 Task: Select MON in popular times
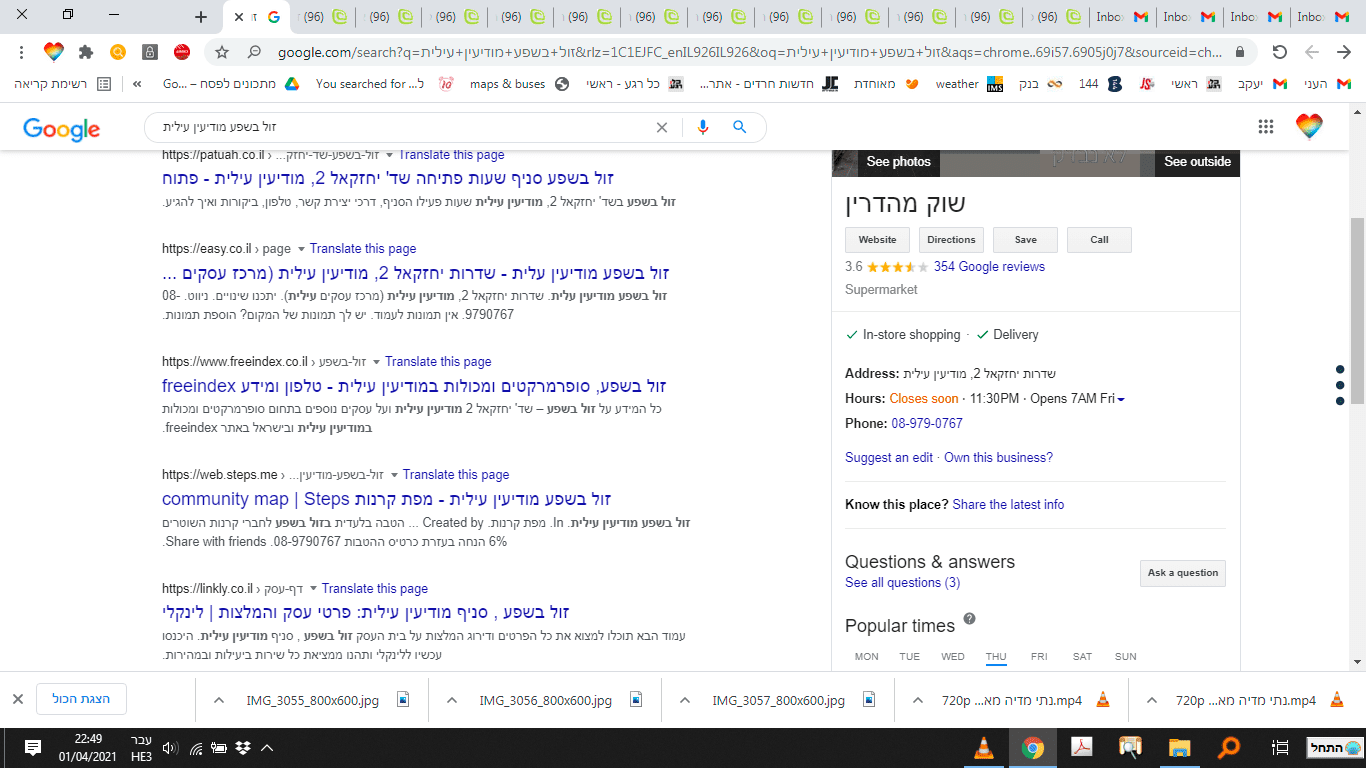(x=867, y=656)
